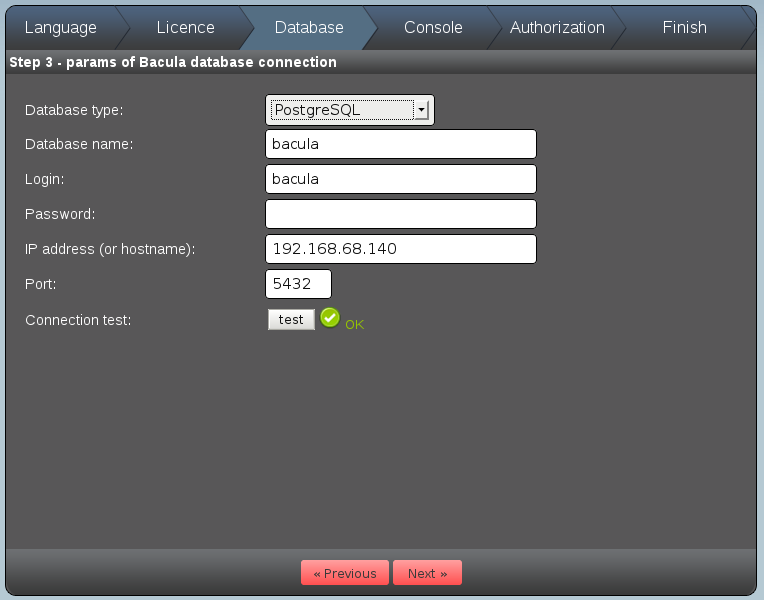Click the 'Connection test:' label
The height and width of the screenshot is (600, 764).
point(78,320)
